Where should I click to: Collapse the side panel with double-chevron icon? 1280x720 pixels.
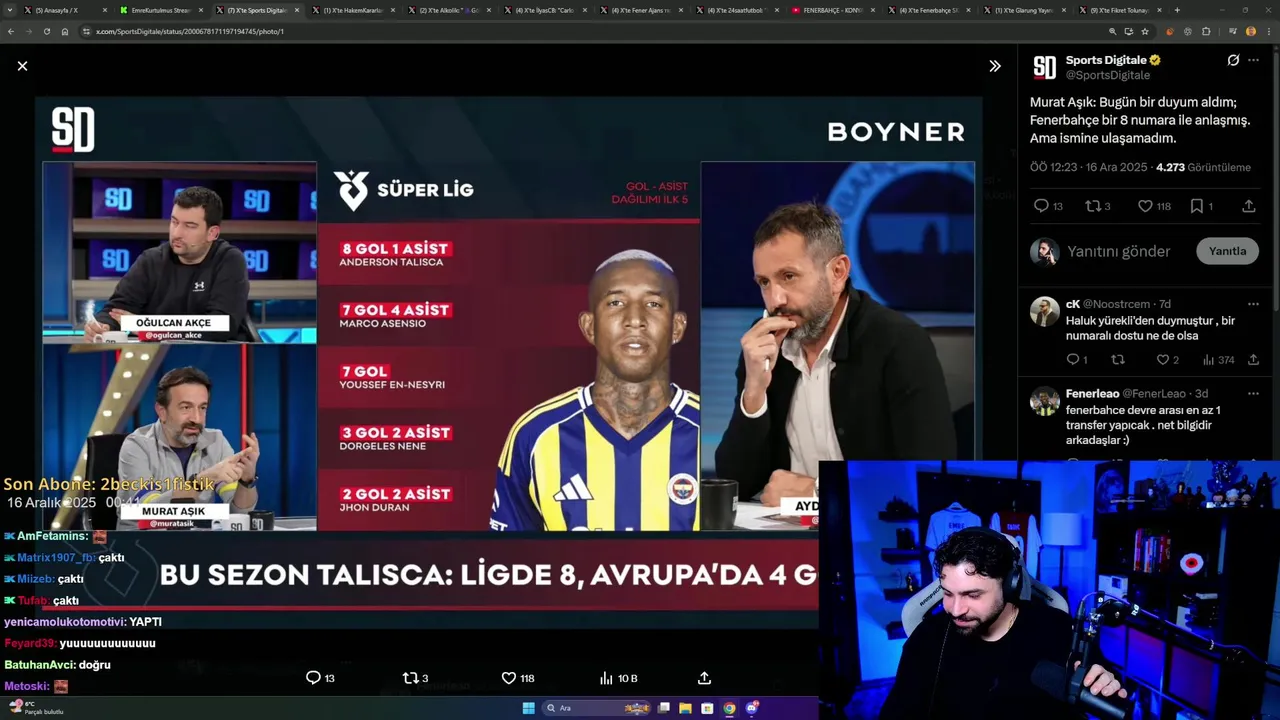tap(994, 66)
